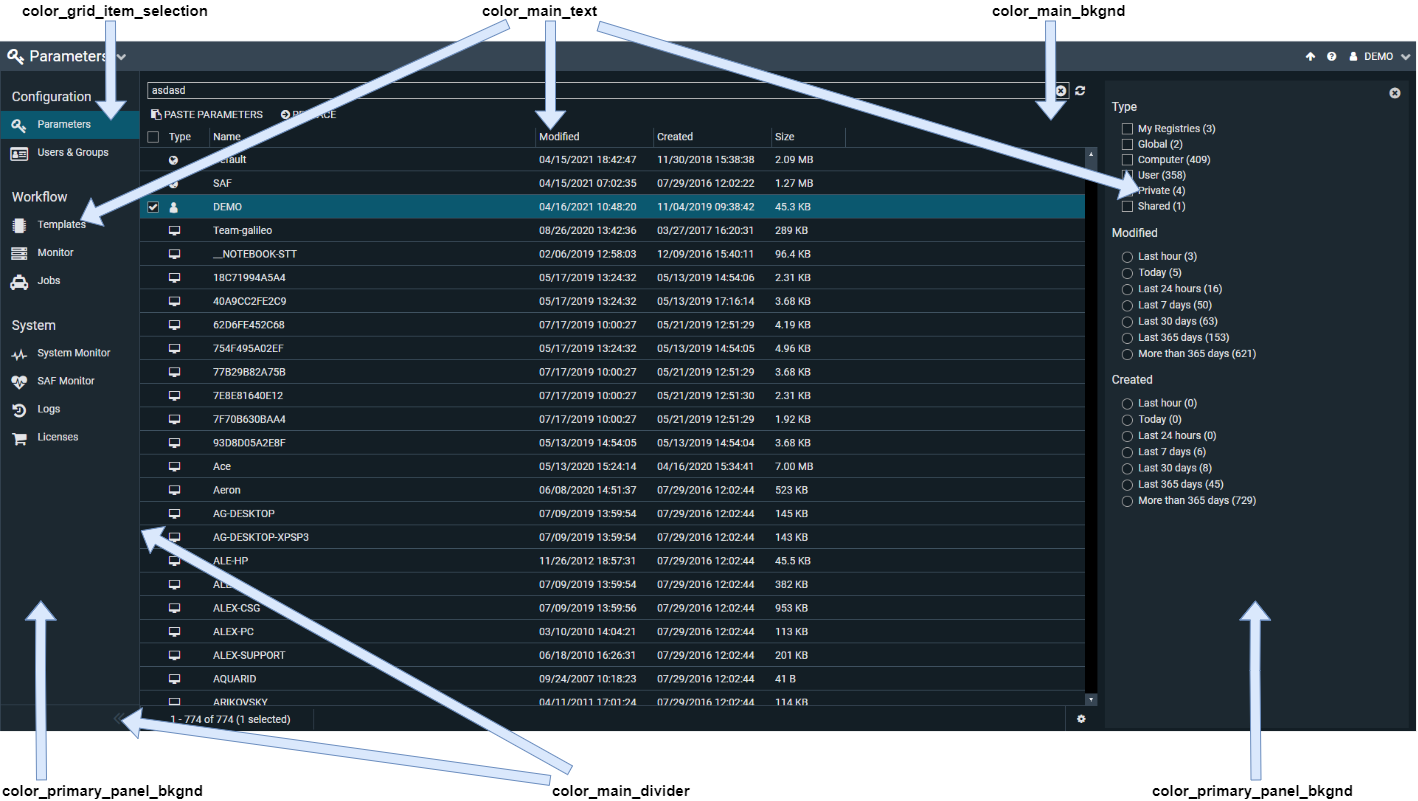Close the filter panel with the X icon
The height and width of the screenshot is (801, 1418).
tap(1395, 93)
